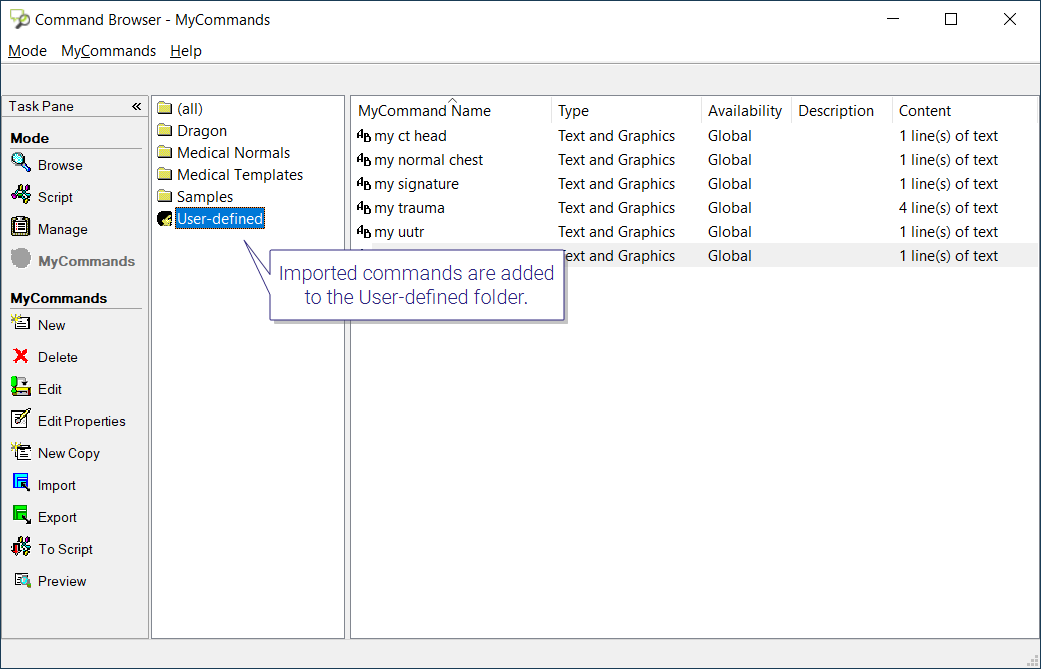This screenshot has height=669, width=1041.
Task: Click the Browse mode magnifier icon
Action: (21, 163)
